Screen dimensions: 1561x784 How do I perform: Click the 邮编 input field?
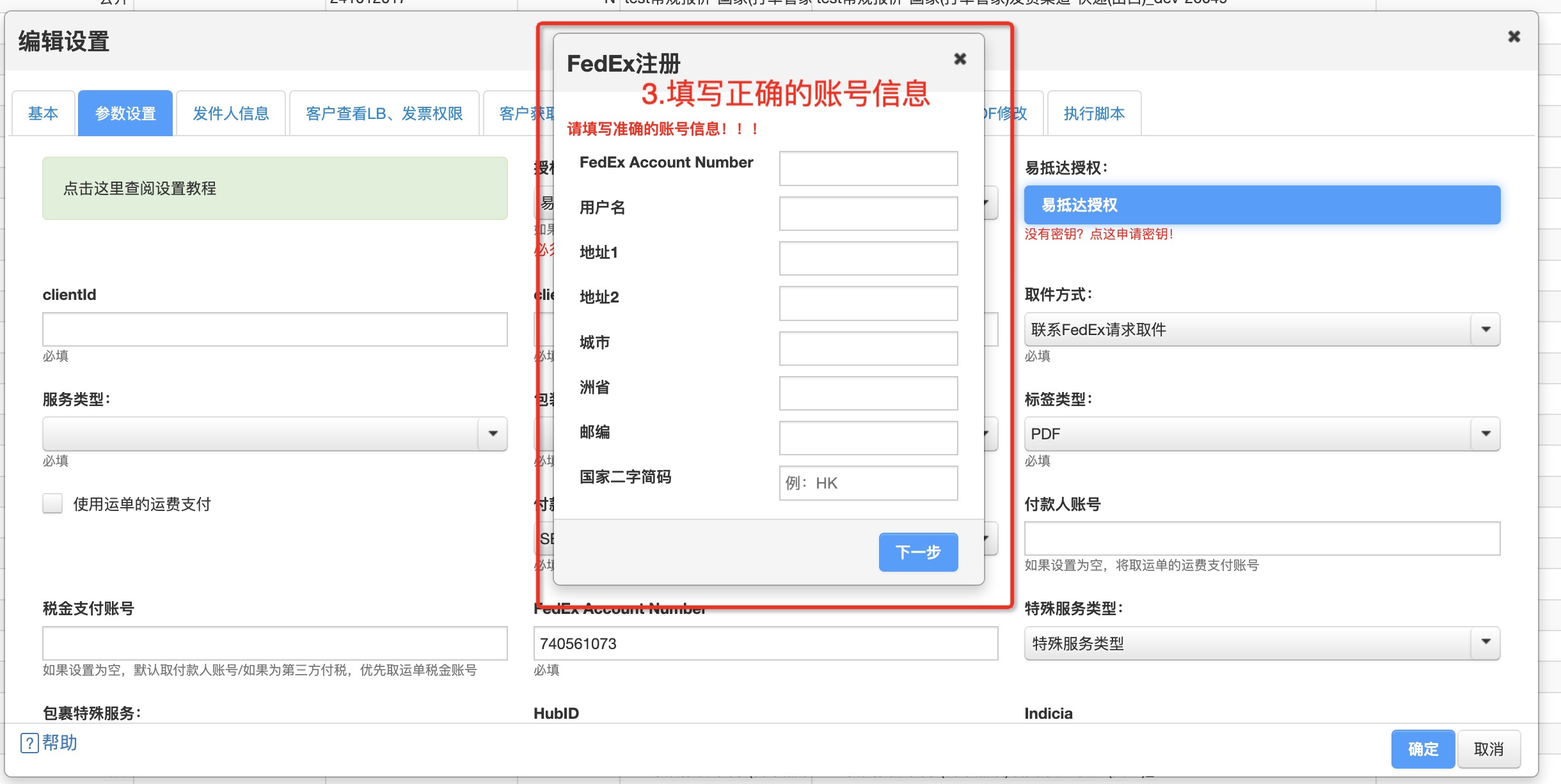tap(868, 437)
